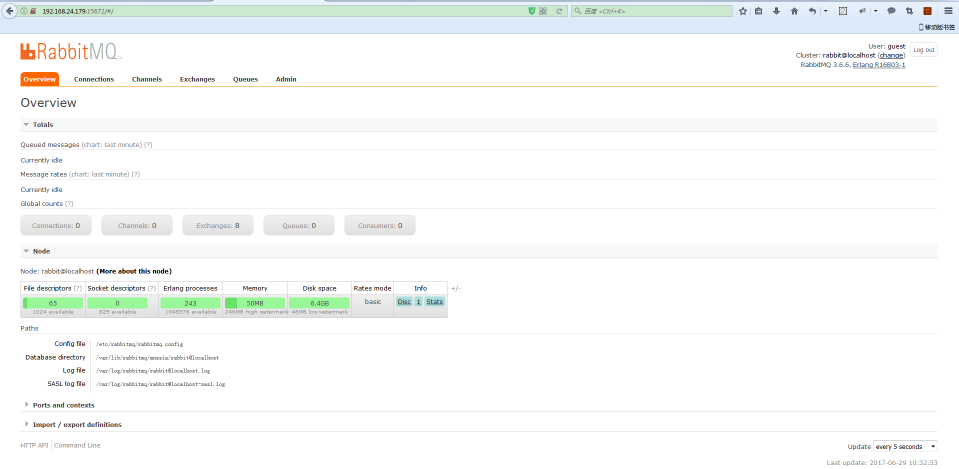The image size is (959, 469).
Task: Open the browser hamburger menu
Action: [948, 11]
